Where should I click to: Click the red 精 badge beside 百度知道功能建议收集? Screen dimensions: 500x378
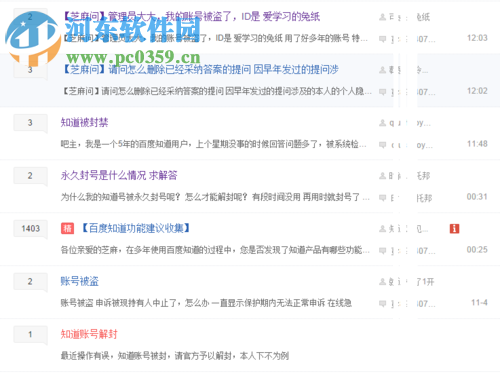click(67, 228)
